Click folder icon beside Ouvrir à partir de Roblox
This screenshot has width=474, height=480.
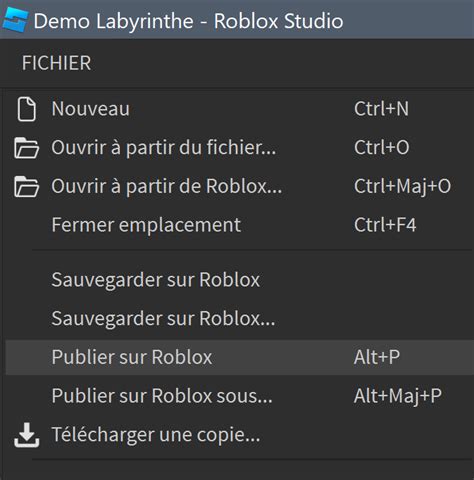(26, 186)
